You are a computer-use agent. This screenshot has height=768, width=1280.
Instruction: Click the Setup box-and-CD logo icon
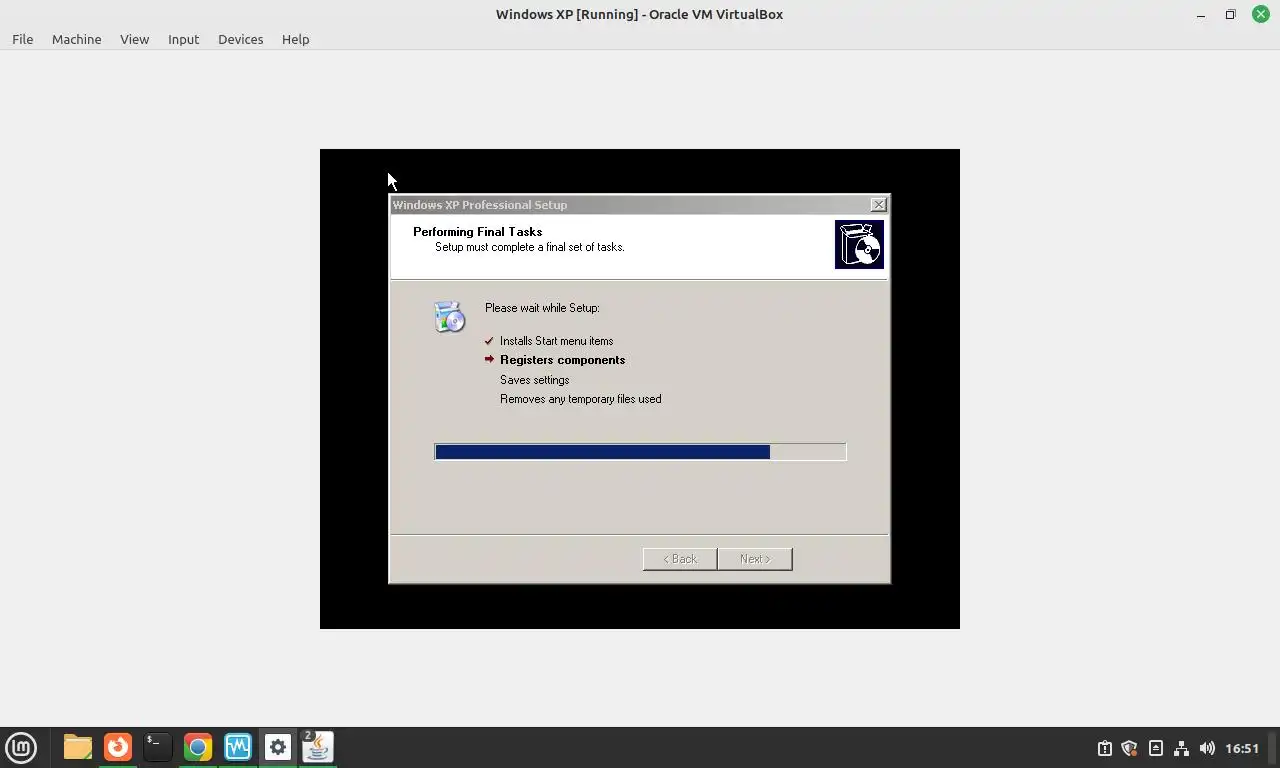coord(859,245)
